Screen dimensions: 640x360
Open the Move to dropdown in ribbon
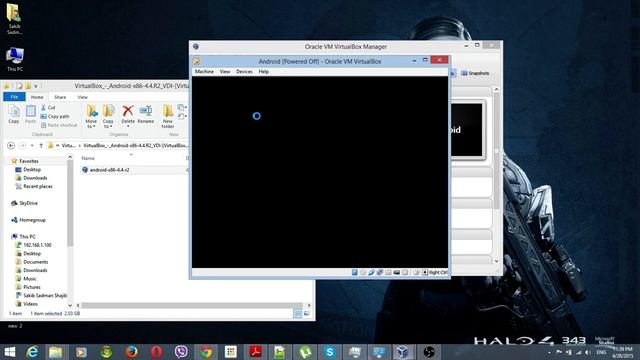(x=91, y=116)
